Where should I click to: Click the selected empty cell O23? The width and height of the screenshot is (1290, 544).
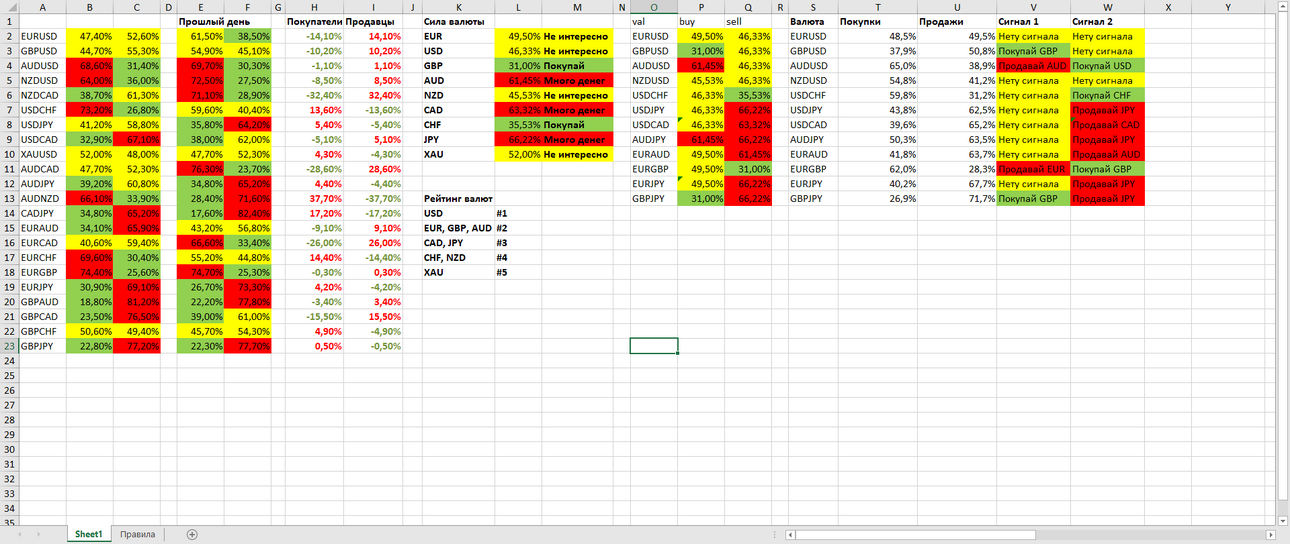coord(654,346)
